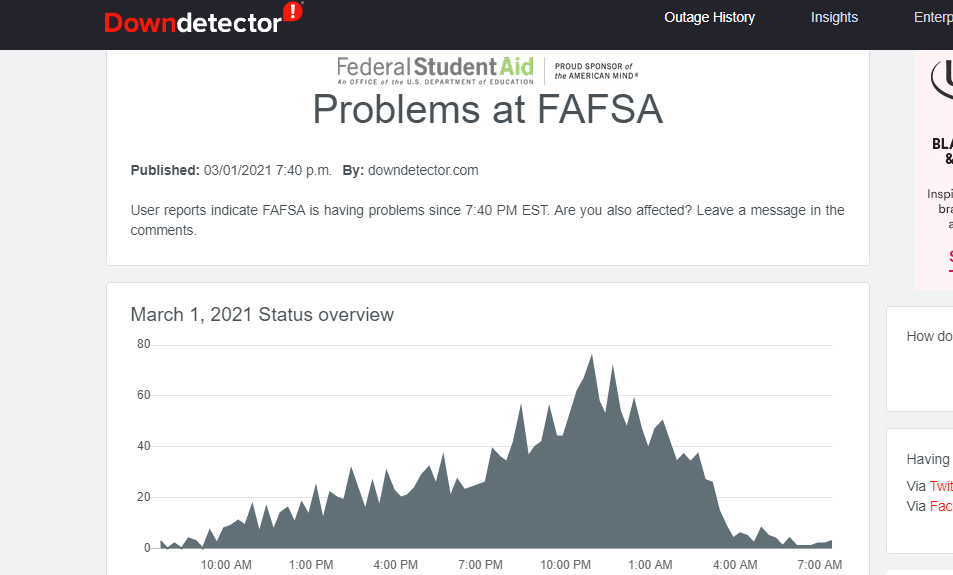Click the Downdetector logo
This screenshot has width=953, height=575.
coord(193,22)
